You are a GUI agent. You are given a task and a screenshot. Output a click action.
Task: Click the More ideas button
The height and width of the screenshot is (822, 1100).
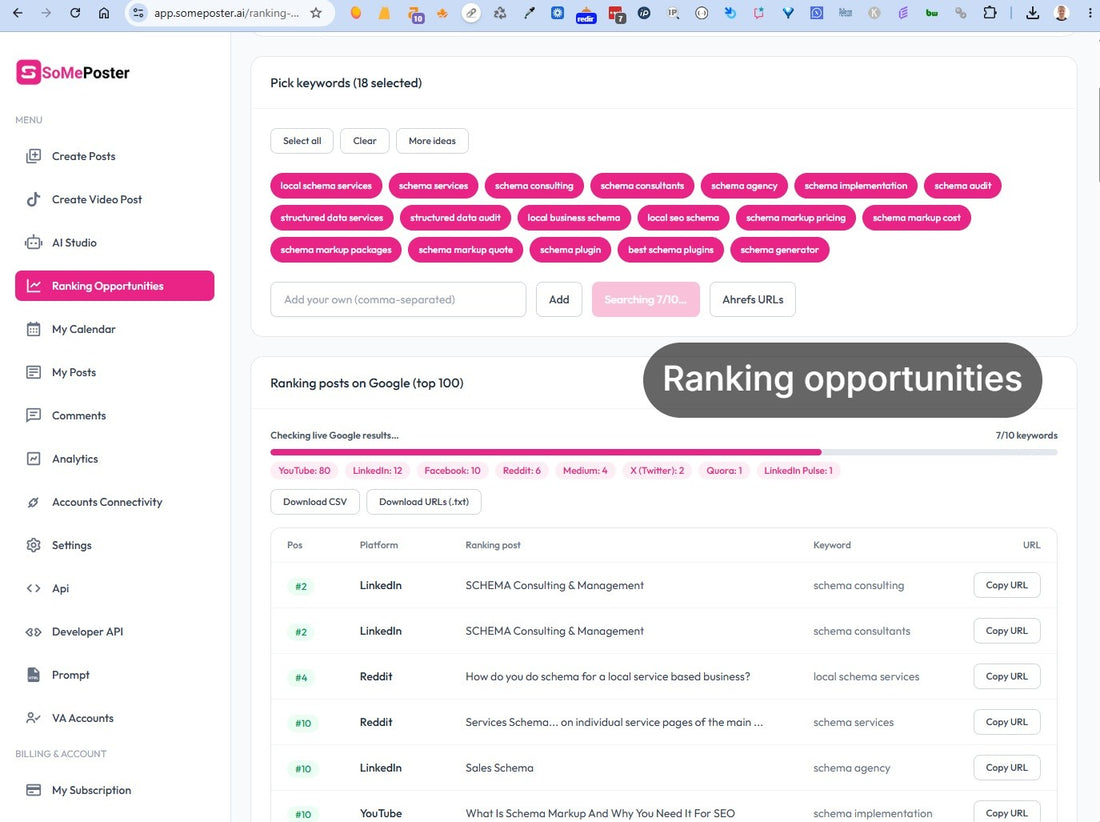[x=432, y=141]
